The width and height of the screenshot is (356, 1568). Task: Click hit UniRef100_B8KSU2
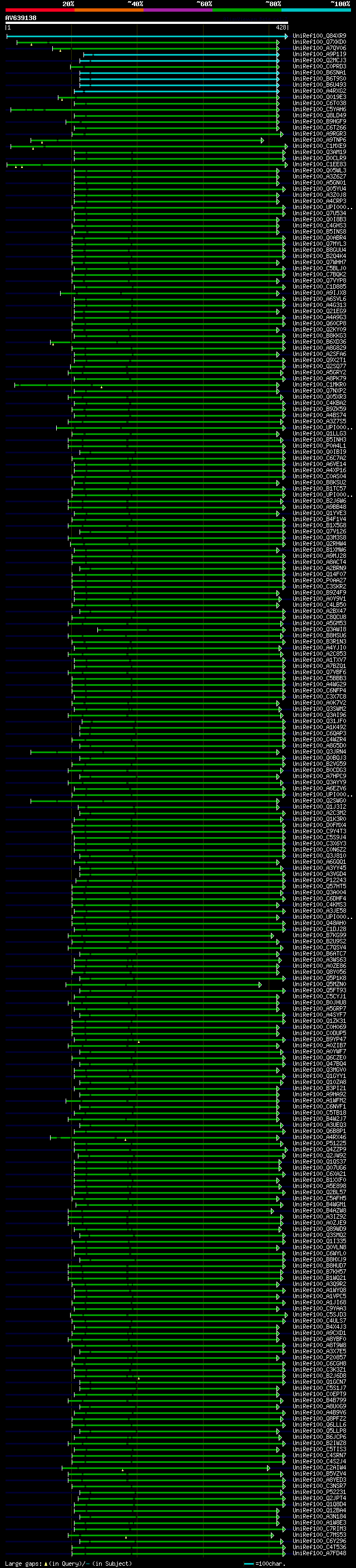pos(319,483)
